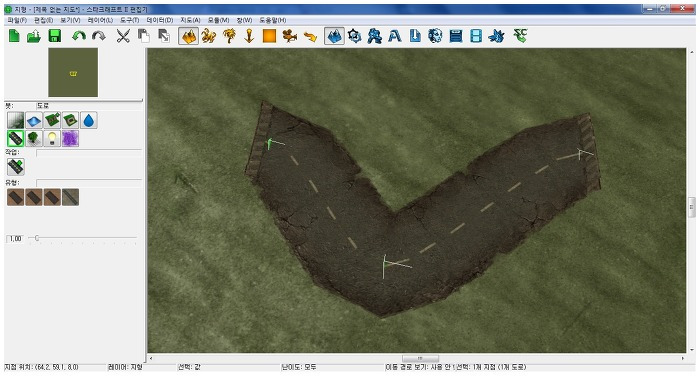Select the road bend point marker

[x=385, y=264]
